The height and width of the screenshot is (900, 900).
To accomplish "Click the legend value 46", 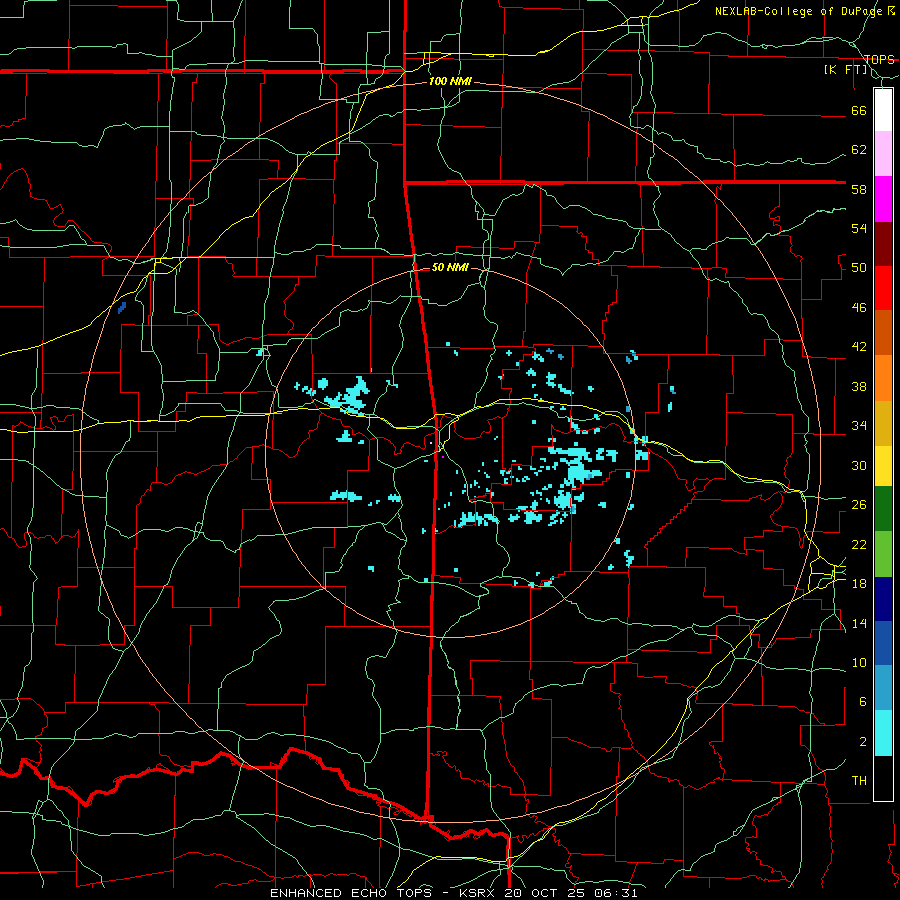I will [859, 308].
